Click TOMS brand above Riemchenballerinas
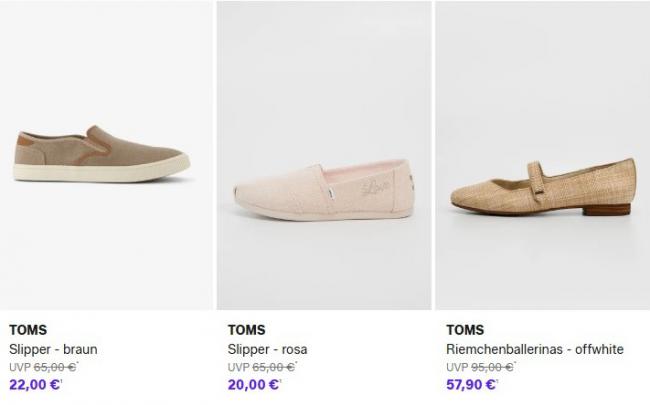 465,330
